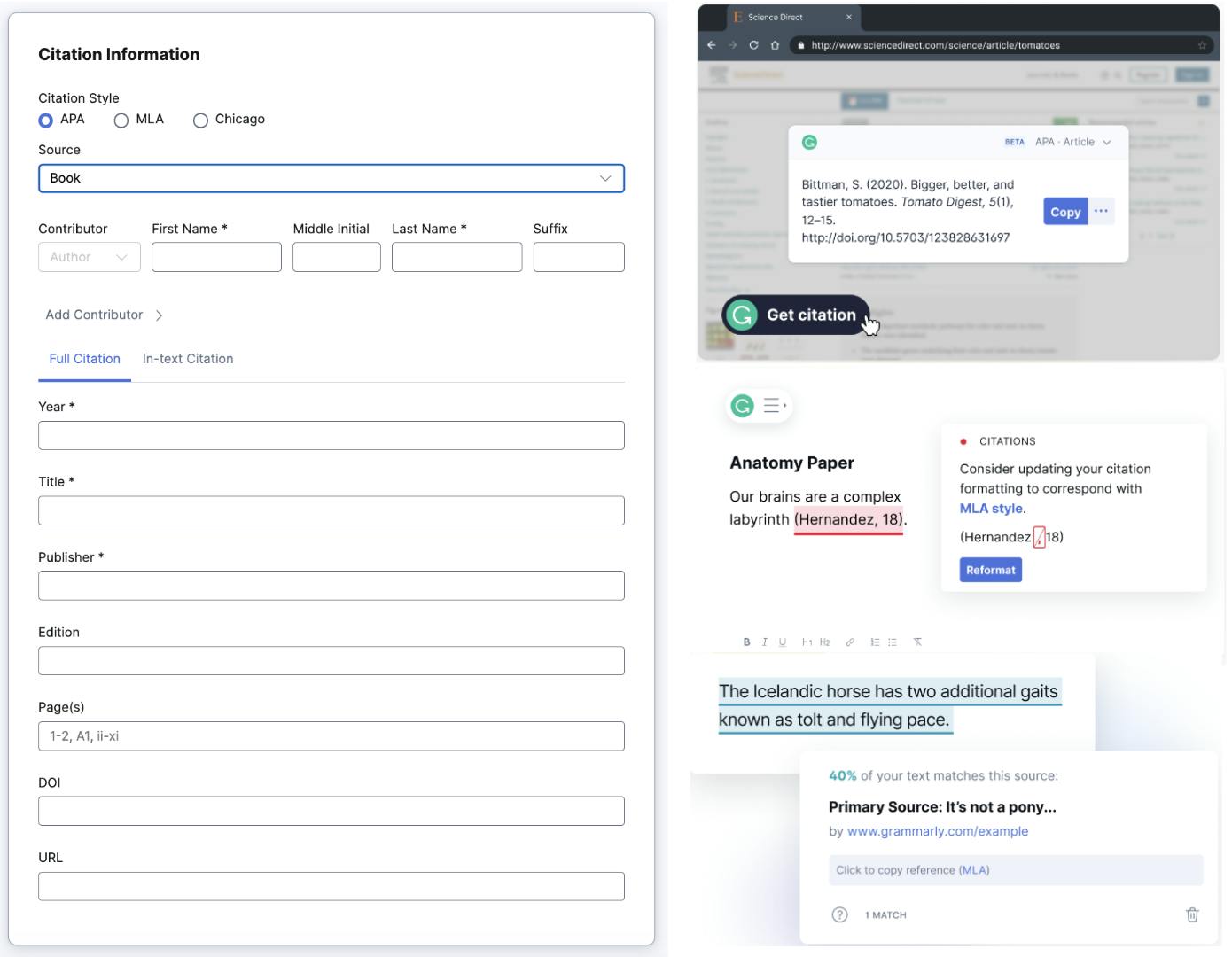Delete the match with the trash icon
This screenshot has height=957, width=1232.
[1192, 914]
